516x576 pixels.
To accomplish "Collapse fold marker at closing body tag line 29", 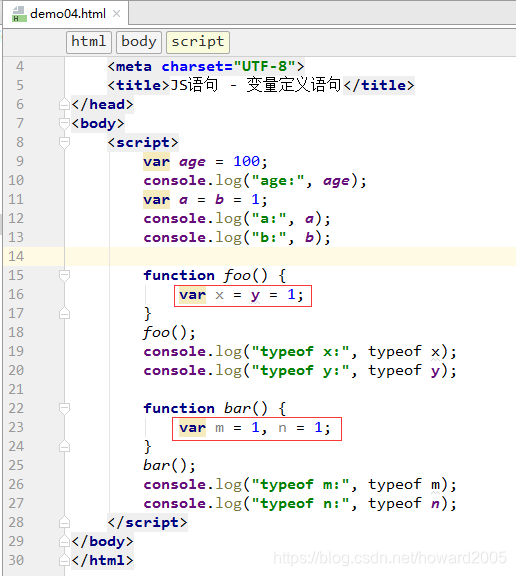I will click(64, 541).
